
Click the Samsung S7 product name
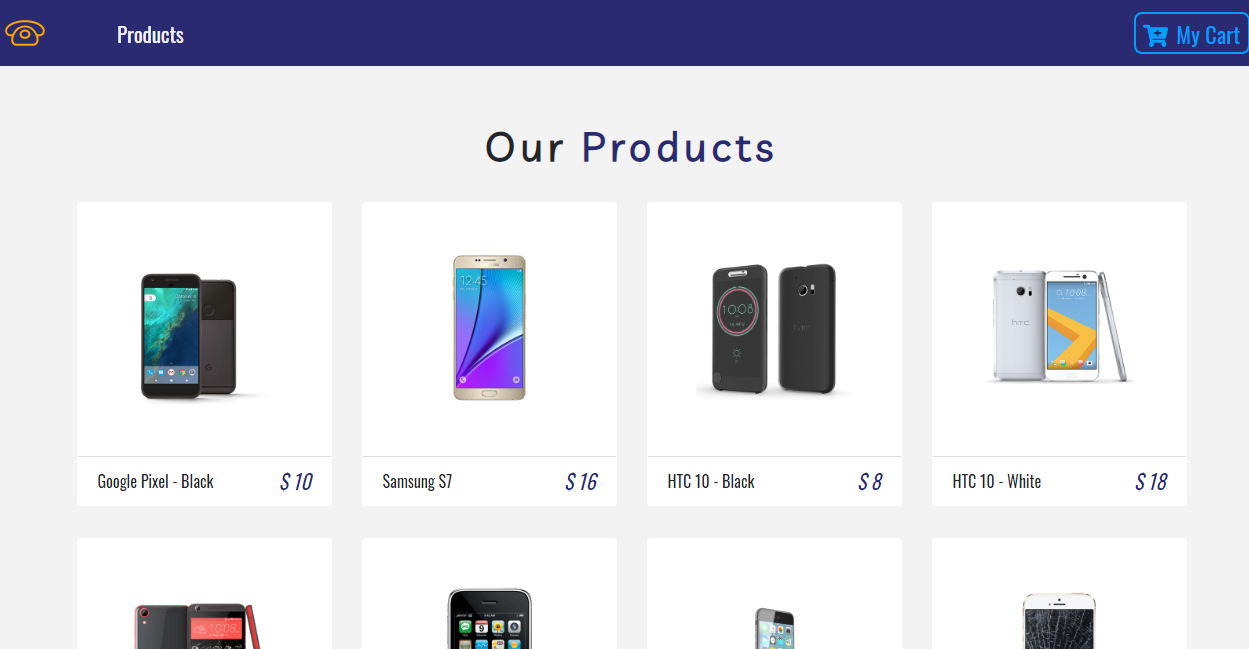417,481
